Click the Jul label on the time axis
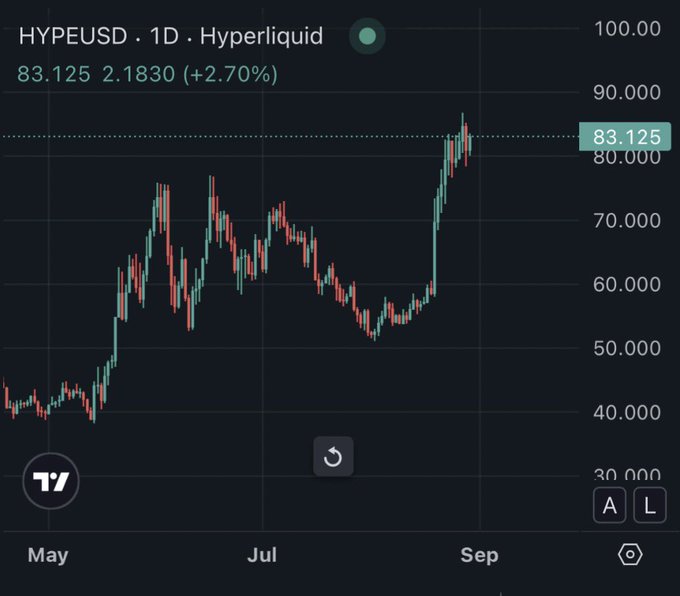 click(262, 555)
